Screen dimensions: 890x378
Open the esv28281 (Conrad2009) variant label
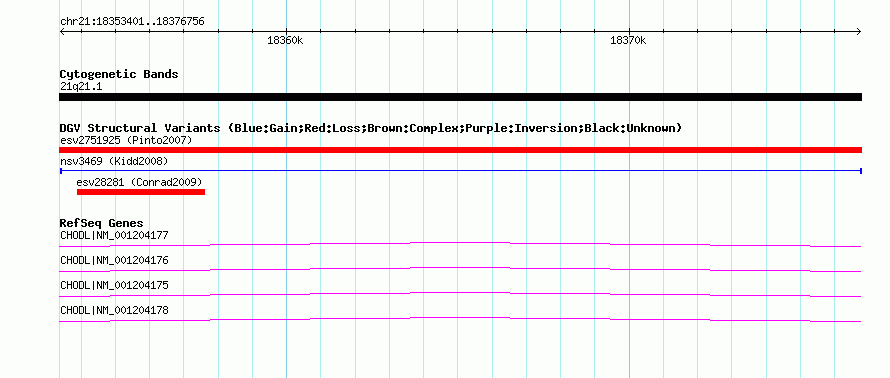139,183
